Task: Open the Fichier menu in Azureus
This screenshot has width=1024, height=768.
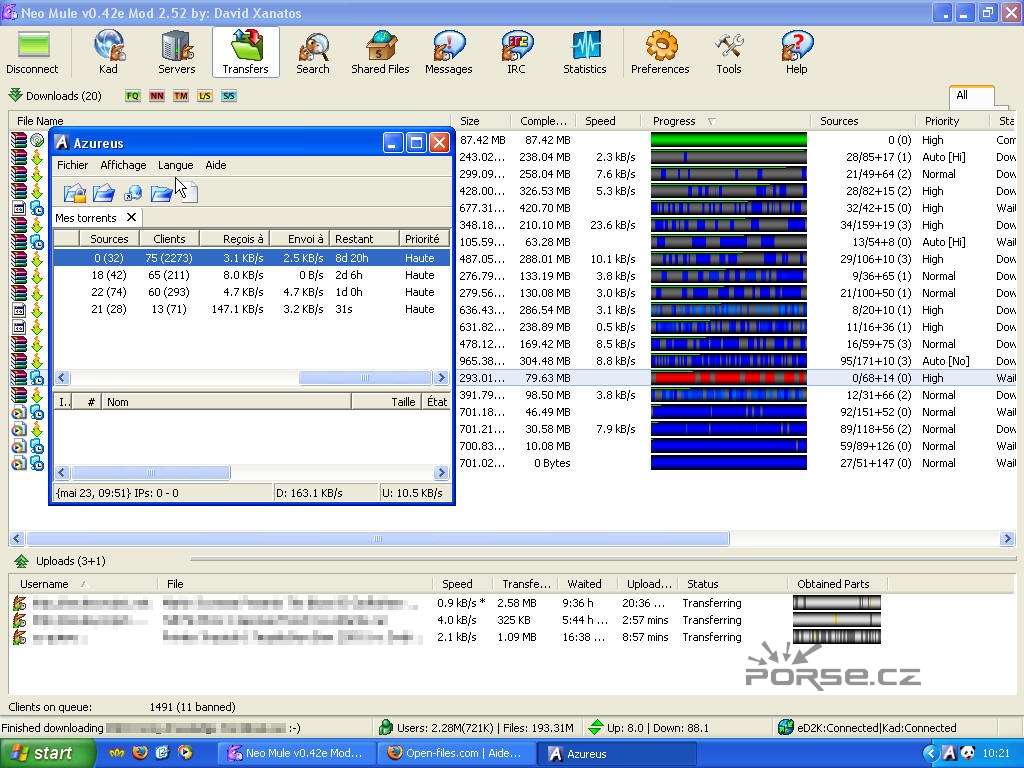Action: [x=72, y=165]
